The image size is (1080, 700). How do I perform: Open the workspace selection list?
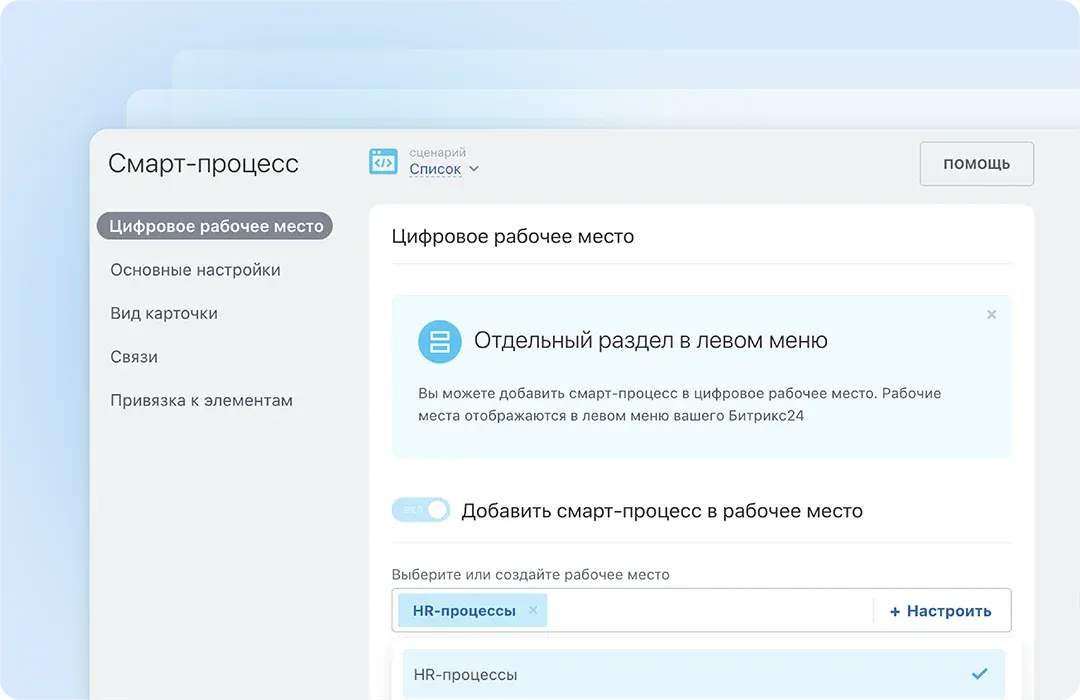[x=700, y=610]
